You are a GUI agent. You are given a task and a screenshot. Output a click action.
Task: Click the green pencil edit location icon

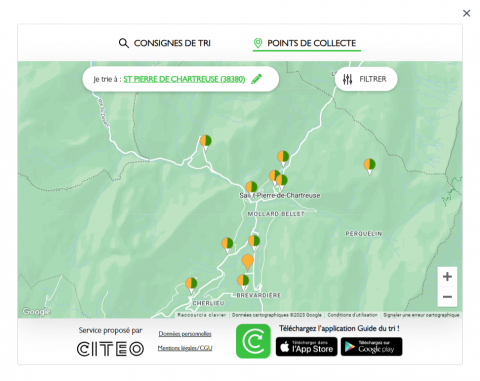point(256,79)
